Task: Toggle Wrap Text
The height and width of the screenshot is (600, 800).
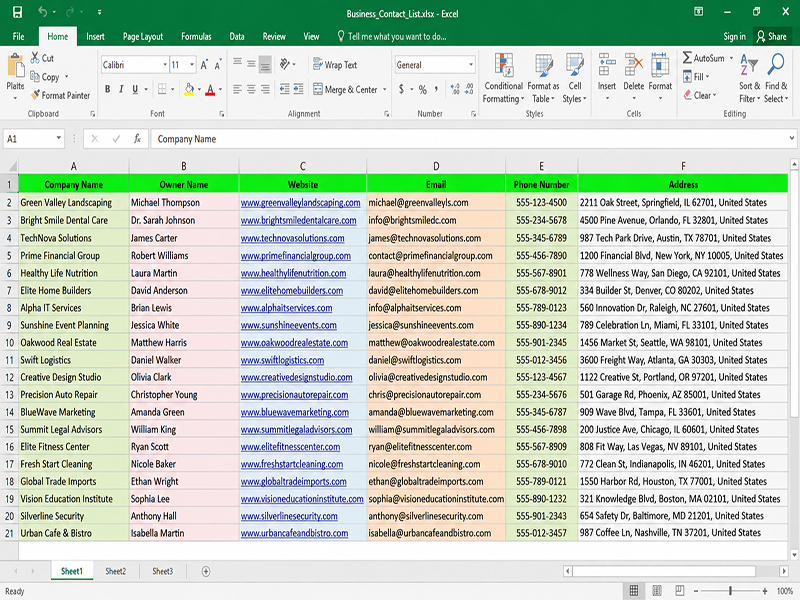Action: click(335, 65)
